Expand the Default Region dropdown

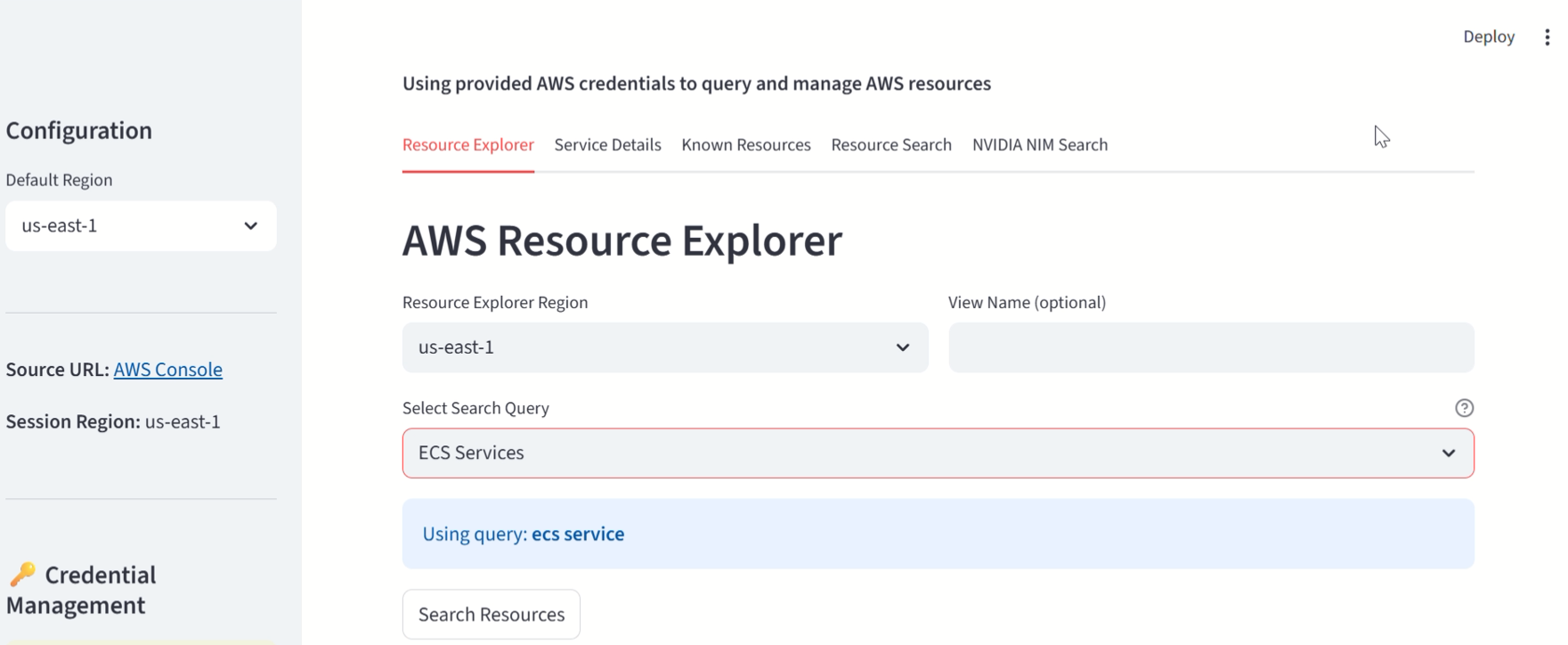pyautogui.click(x=141, y=225)
